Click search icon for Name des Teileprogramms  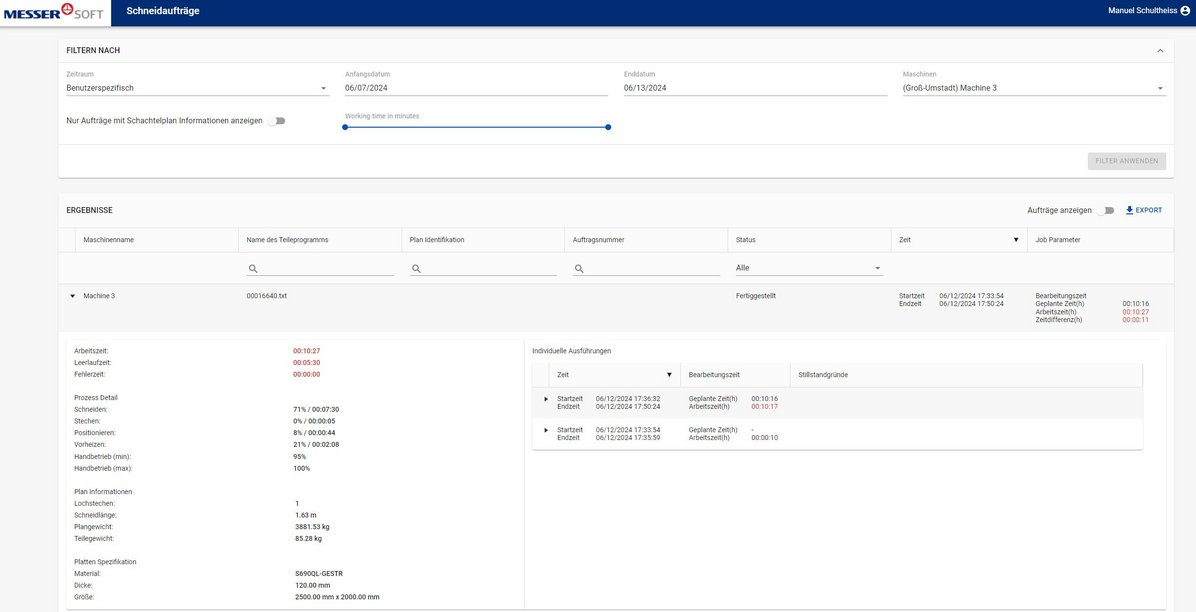(x=253, y=269)
